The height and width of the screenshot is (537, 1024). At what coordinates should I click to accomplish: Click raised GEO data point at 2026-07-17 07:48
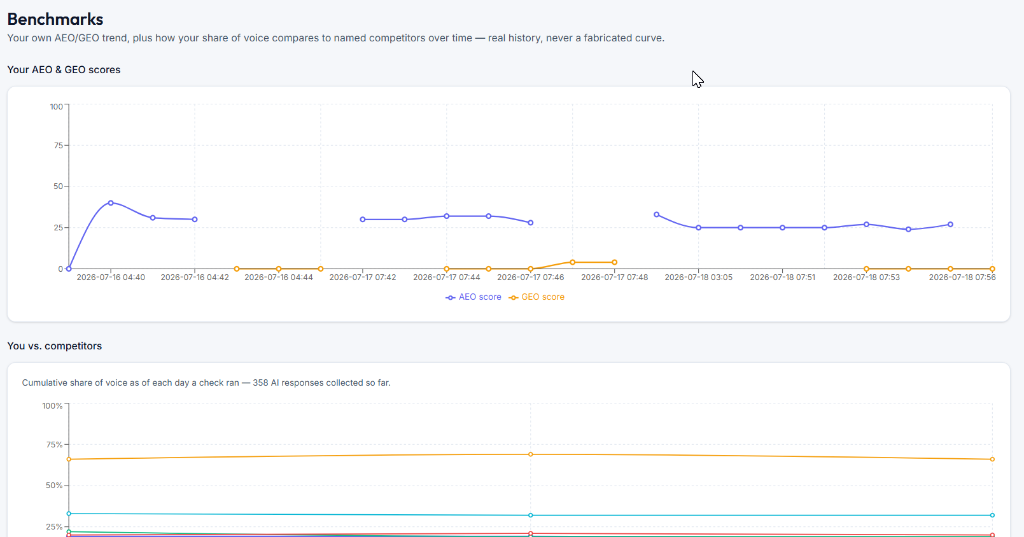pos(615,263)
